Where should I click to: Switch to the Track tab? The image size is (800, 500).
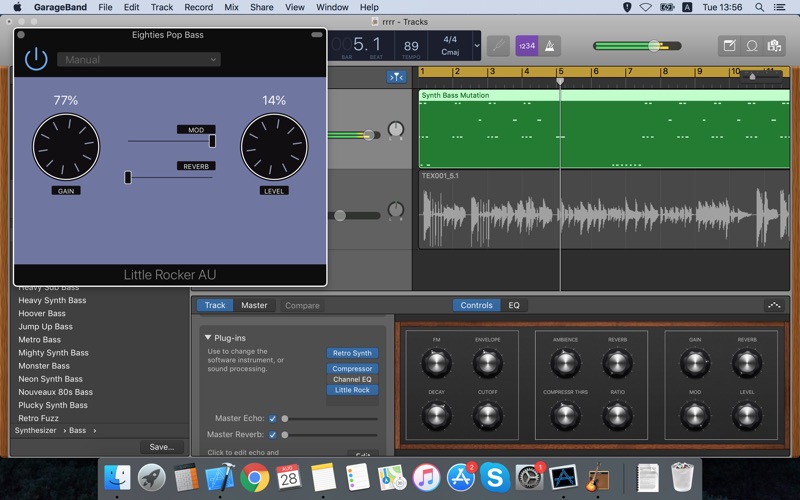(215, 305)
